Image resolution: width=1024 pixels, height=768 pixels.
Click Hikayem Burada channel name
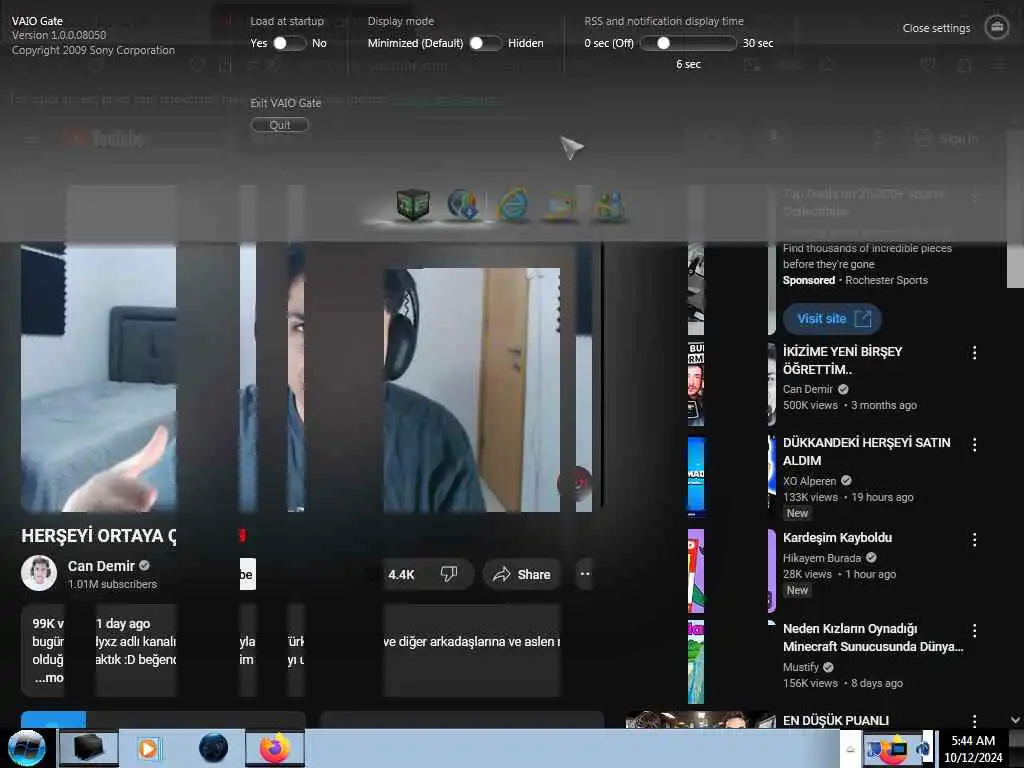click(822, 558)
